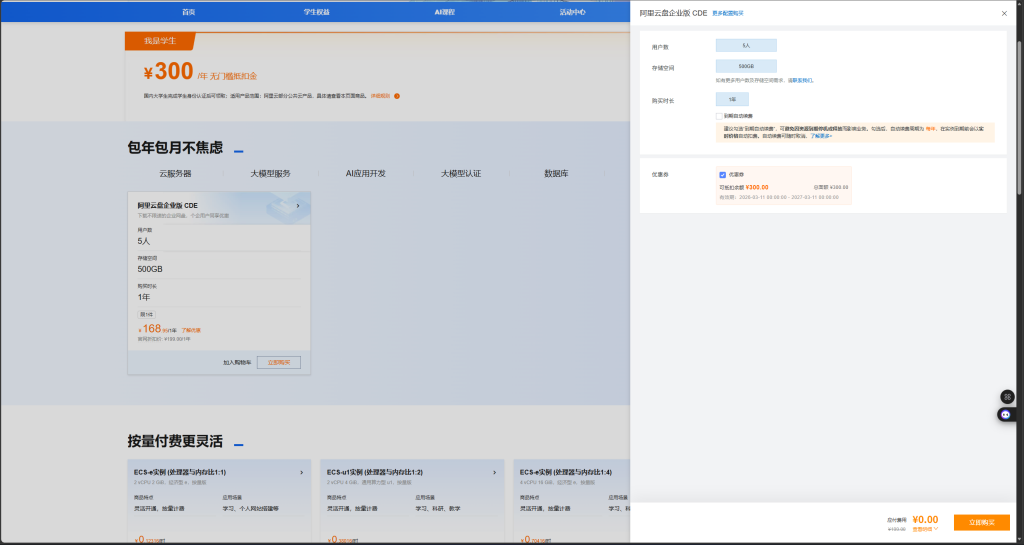This screenshot has height=545, width=1024.
Task: Click the arrow on ECS-e实例 1:1 card
Action: click(301, 472)
